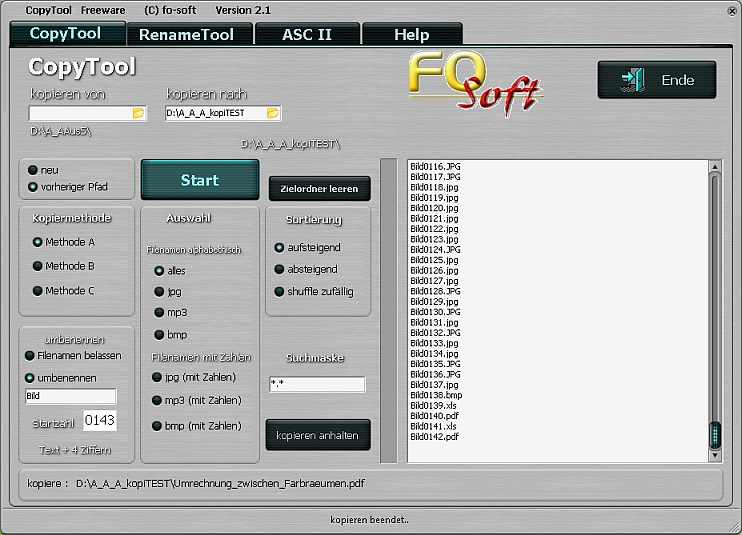Open folder browser for 'kopieren von'

(138, 113)
